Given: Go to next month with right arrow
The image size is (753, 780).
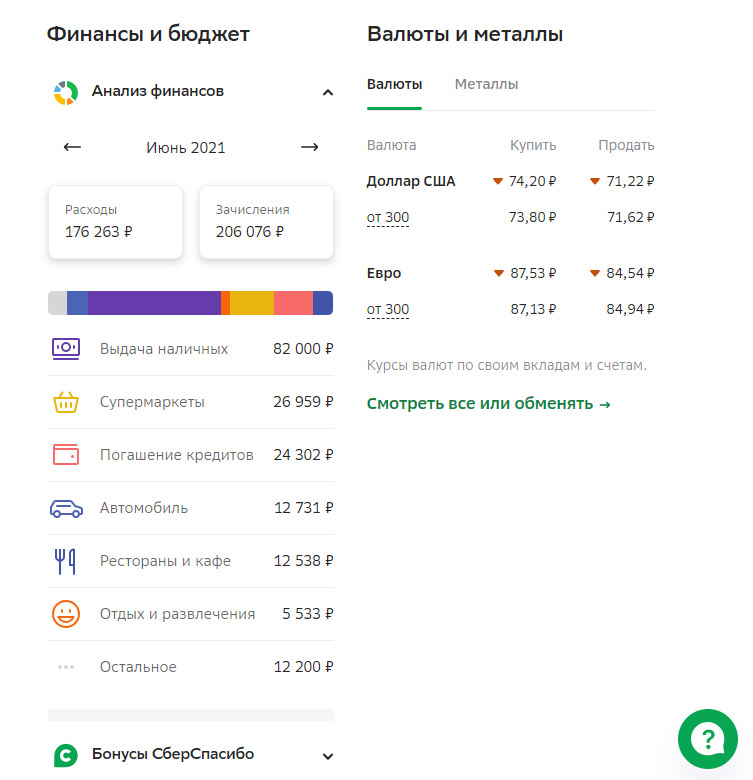Looking at the screenshot, I should point(310,147).
